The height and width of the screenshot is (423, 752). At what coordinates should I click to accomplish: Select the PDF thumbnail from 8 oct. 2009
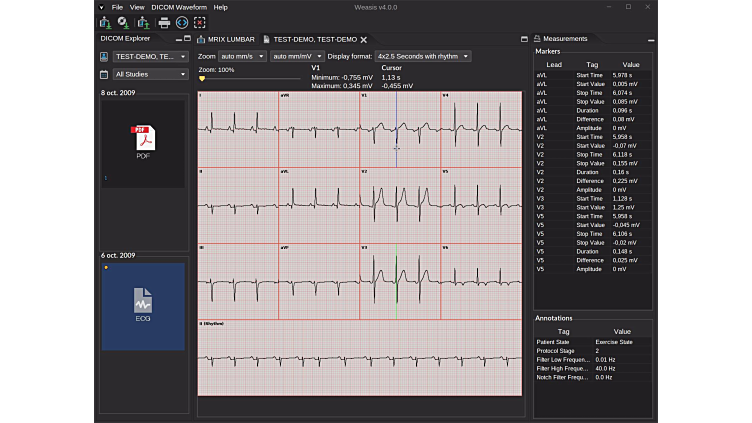coord(143,142)
